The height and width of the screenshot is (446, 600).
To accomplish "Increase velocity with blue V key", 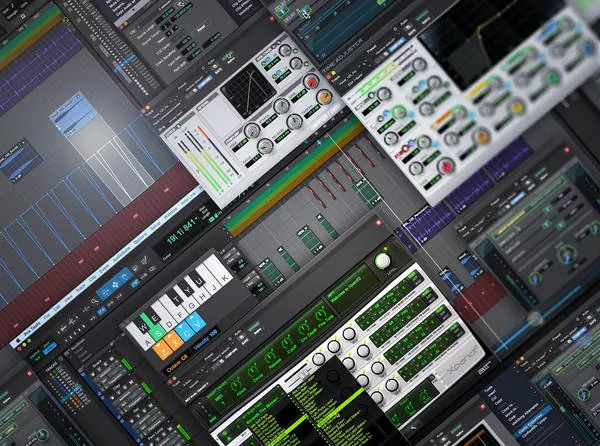I will [x=197, y=322].
